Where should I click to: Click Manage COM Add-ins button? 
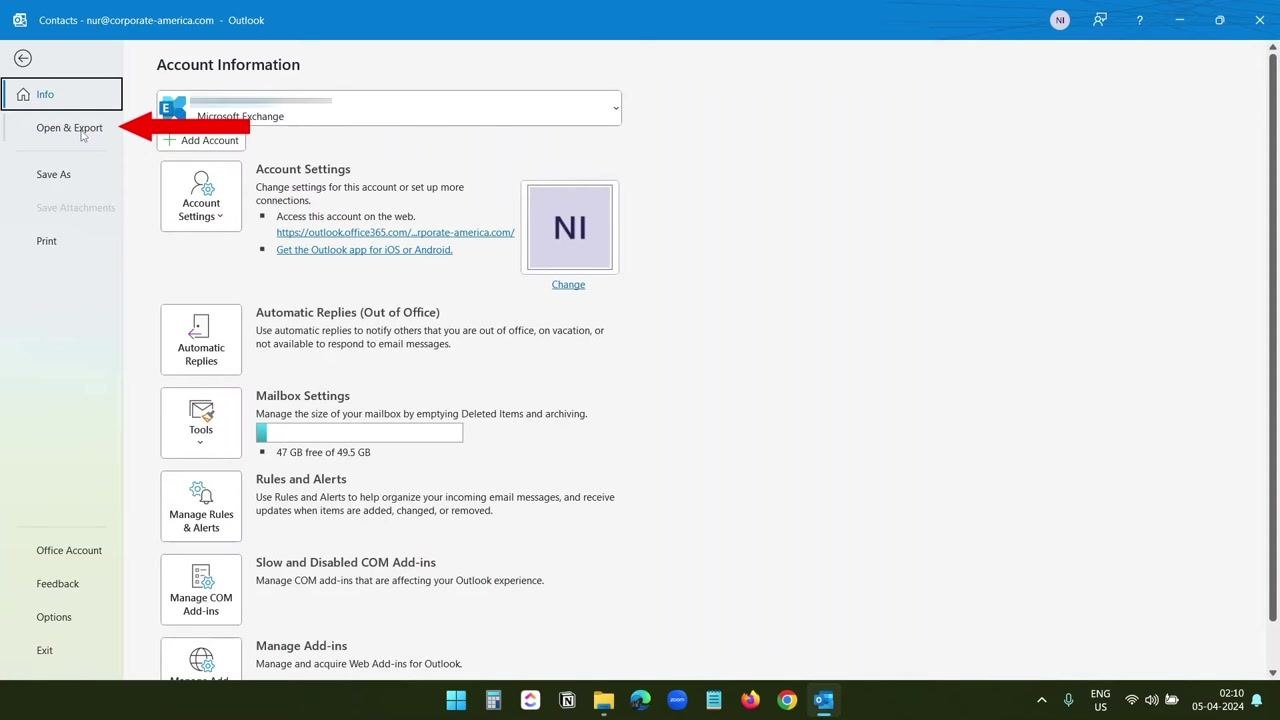201,589
